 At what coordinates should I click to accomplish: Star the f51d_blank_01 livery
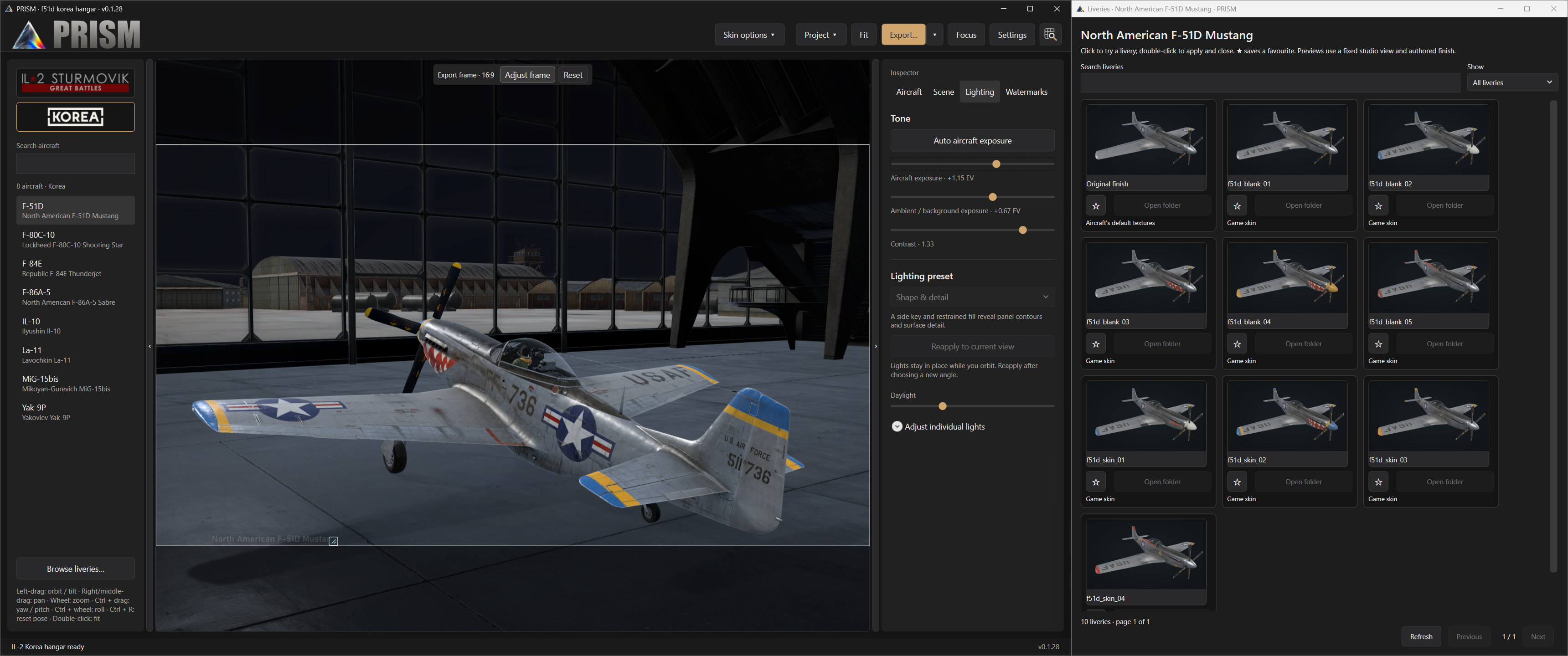pos(1237,206)
